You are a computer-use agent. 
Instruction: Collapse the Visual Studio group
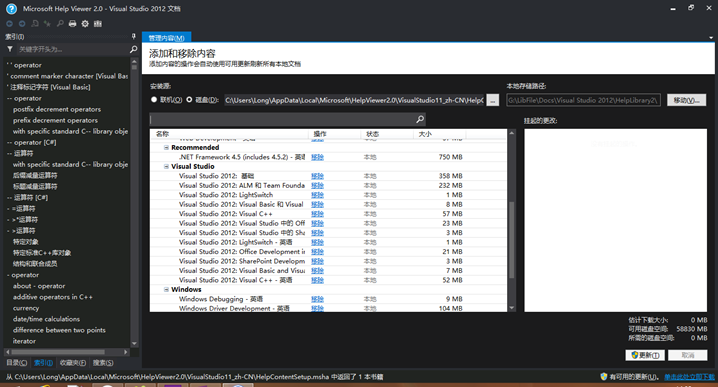click(x=167, y=167)
